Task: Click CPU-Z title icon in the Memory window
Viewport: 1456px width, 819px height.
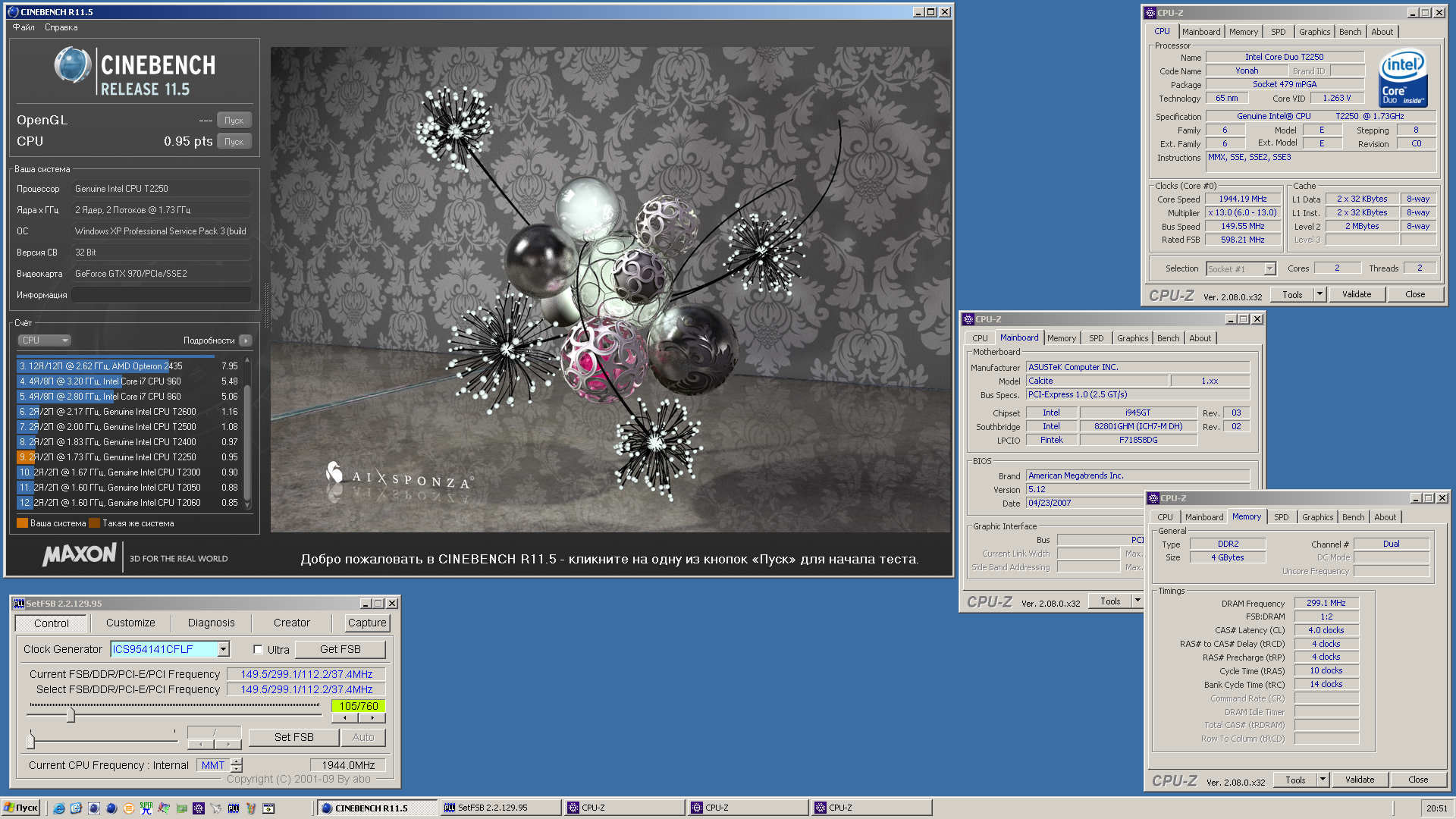Action: (1153, 498)
